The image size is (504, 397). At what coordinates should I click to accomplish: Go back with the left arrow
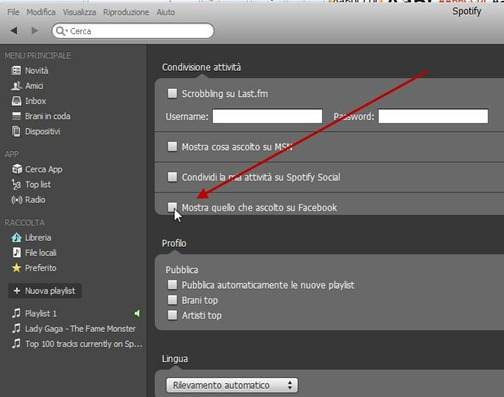click(14, 31)
